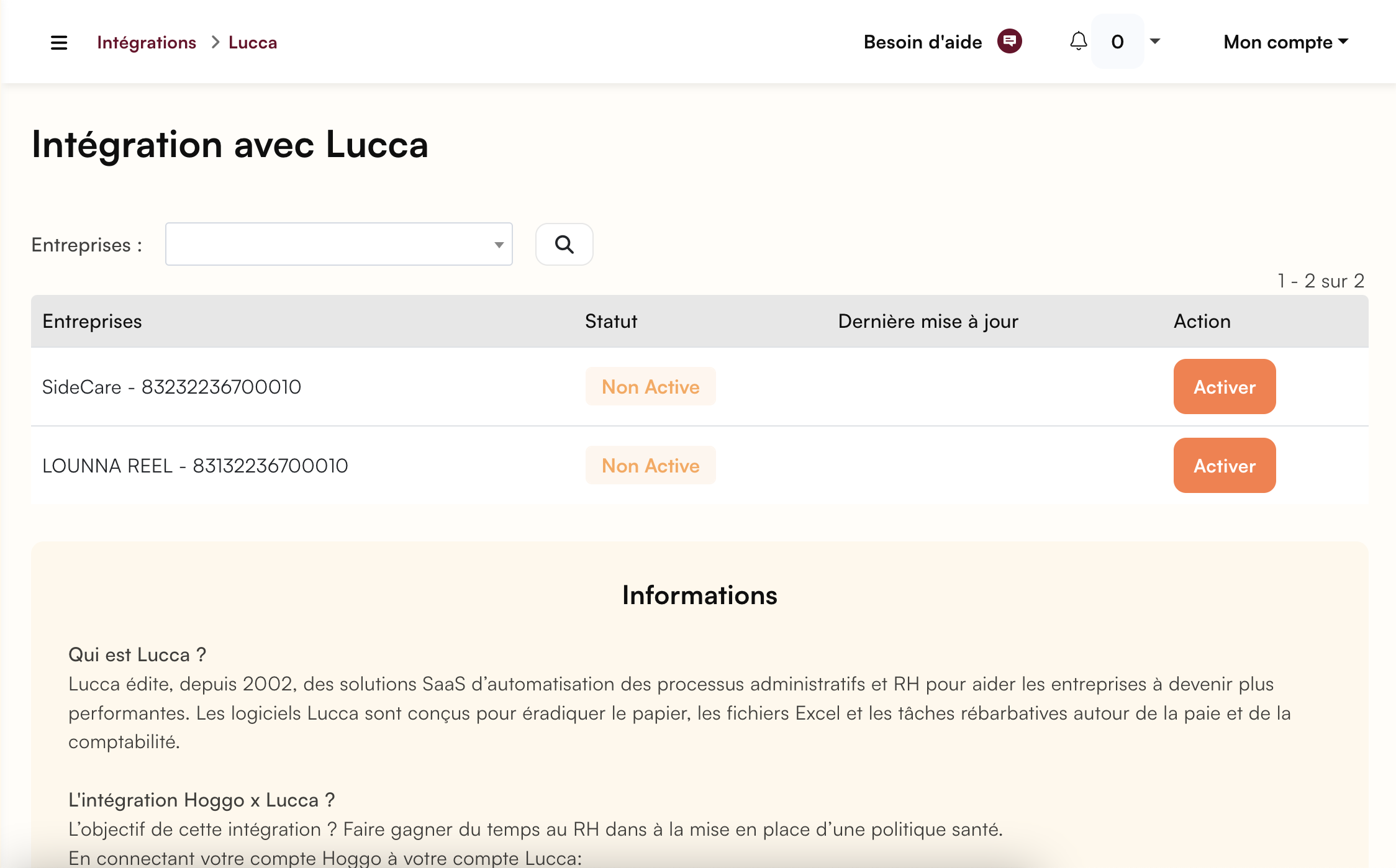Click the notification bell icon
Viewport: 1396px width, 868px height.
pos(1079,42)
